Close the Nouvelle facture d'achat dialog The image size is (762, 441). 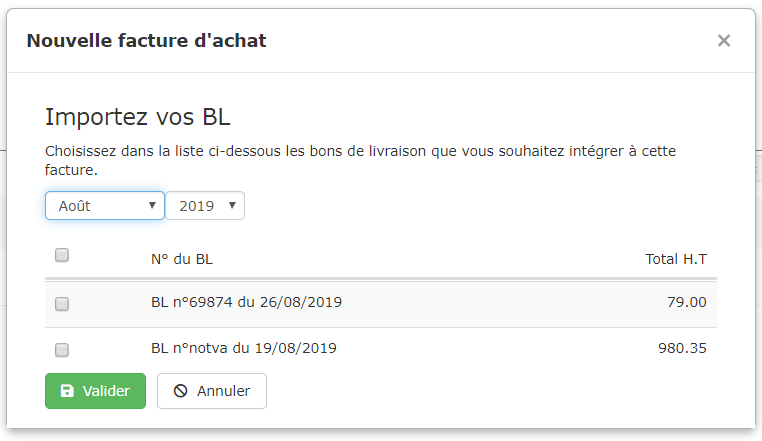coord(724,41)
